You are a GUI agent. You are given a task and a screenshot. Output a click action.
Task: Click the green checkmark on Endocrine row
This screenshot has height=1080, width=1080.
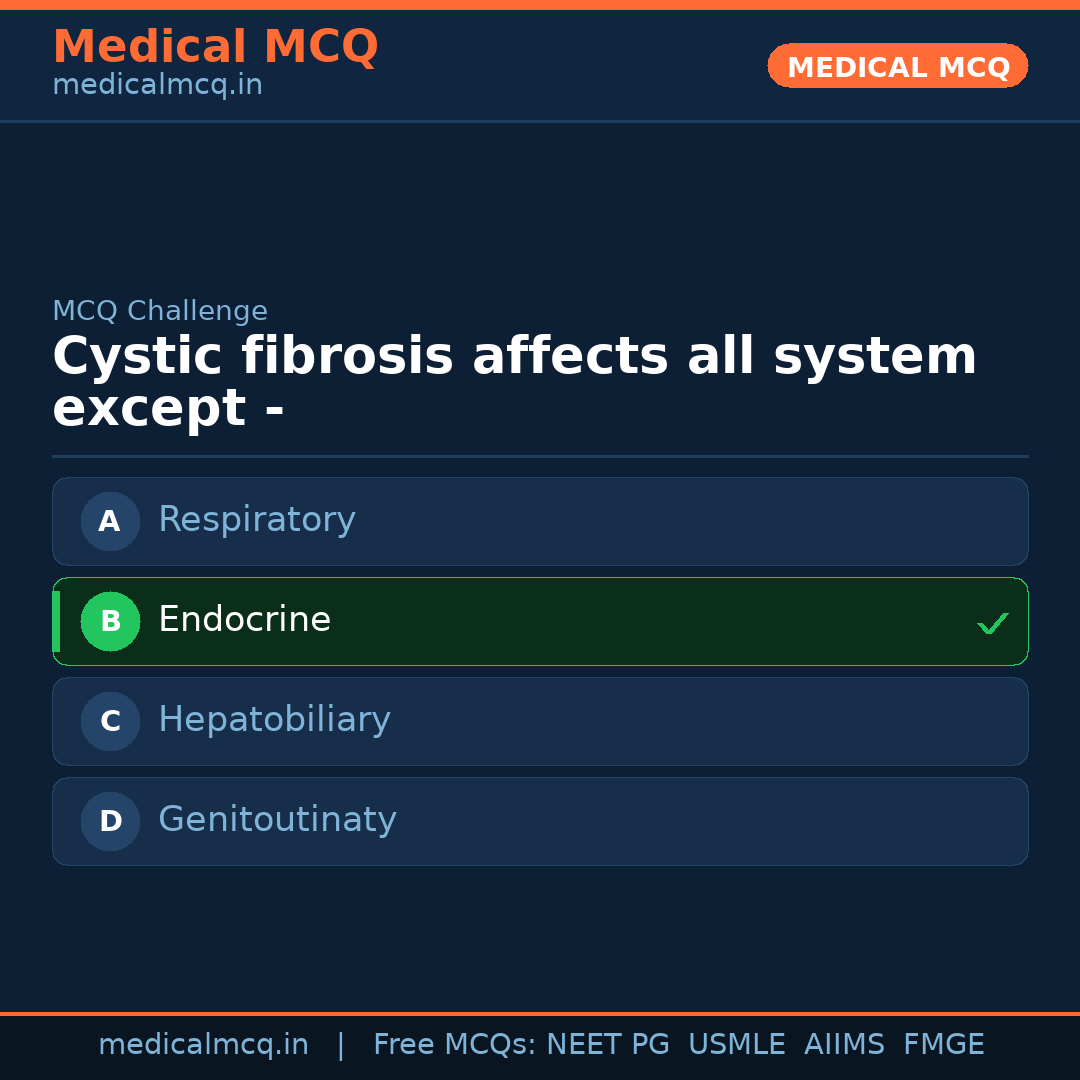coord(992,623)
